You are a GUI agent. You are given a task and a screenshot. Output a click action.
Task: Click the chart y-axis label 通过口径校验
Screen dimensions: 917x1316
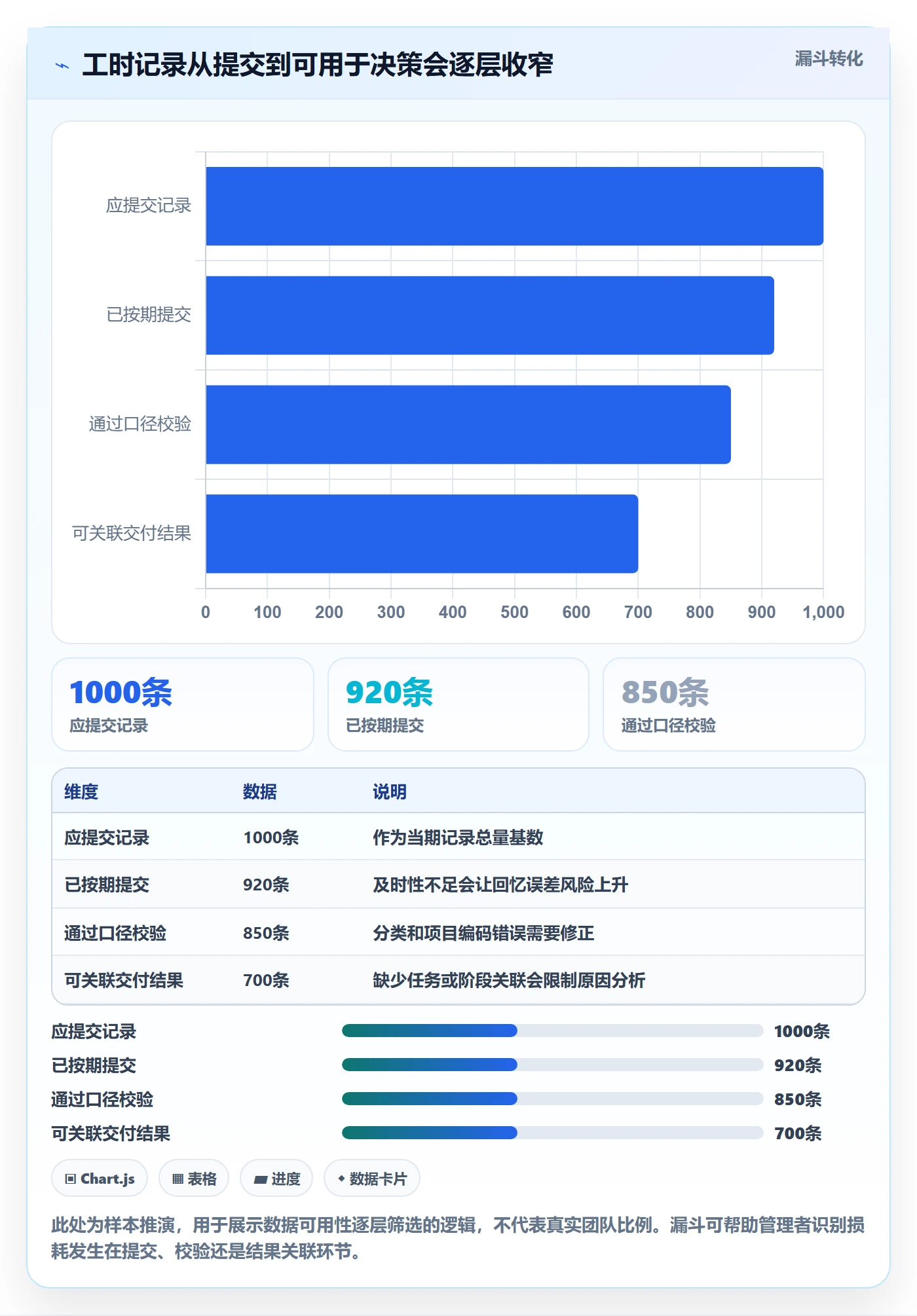140,424
